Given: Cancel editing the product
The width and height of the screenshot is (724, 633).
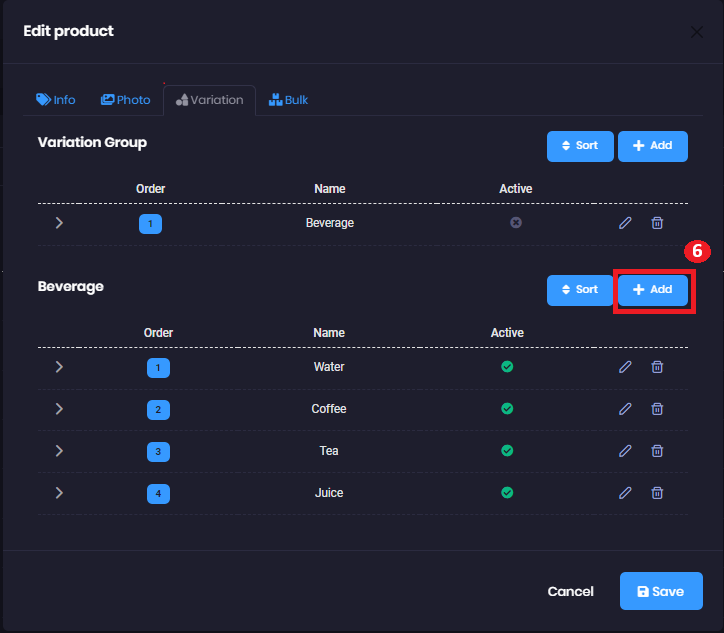Looking at the screenshot, I should [x=571, y=591].
